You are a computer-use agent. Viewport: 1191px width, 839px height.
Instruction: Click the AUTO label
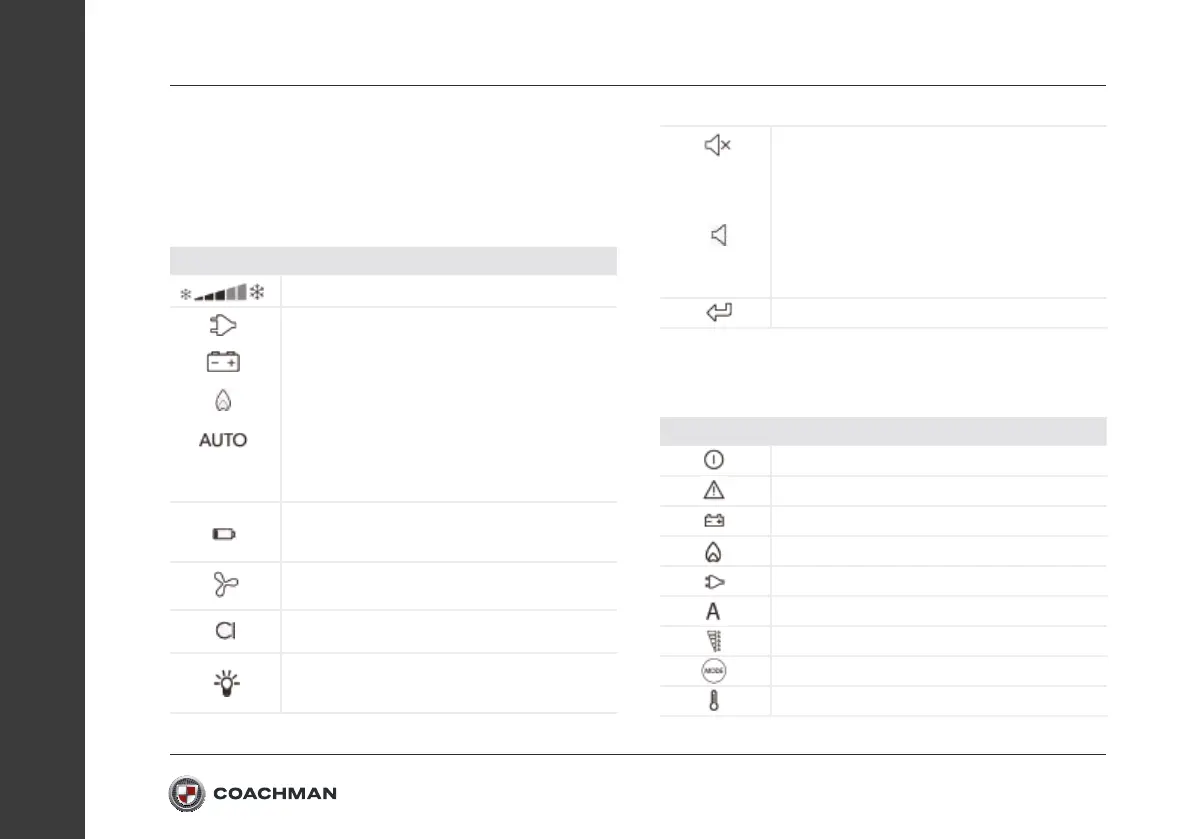click(223, 440)
